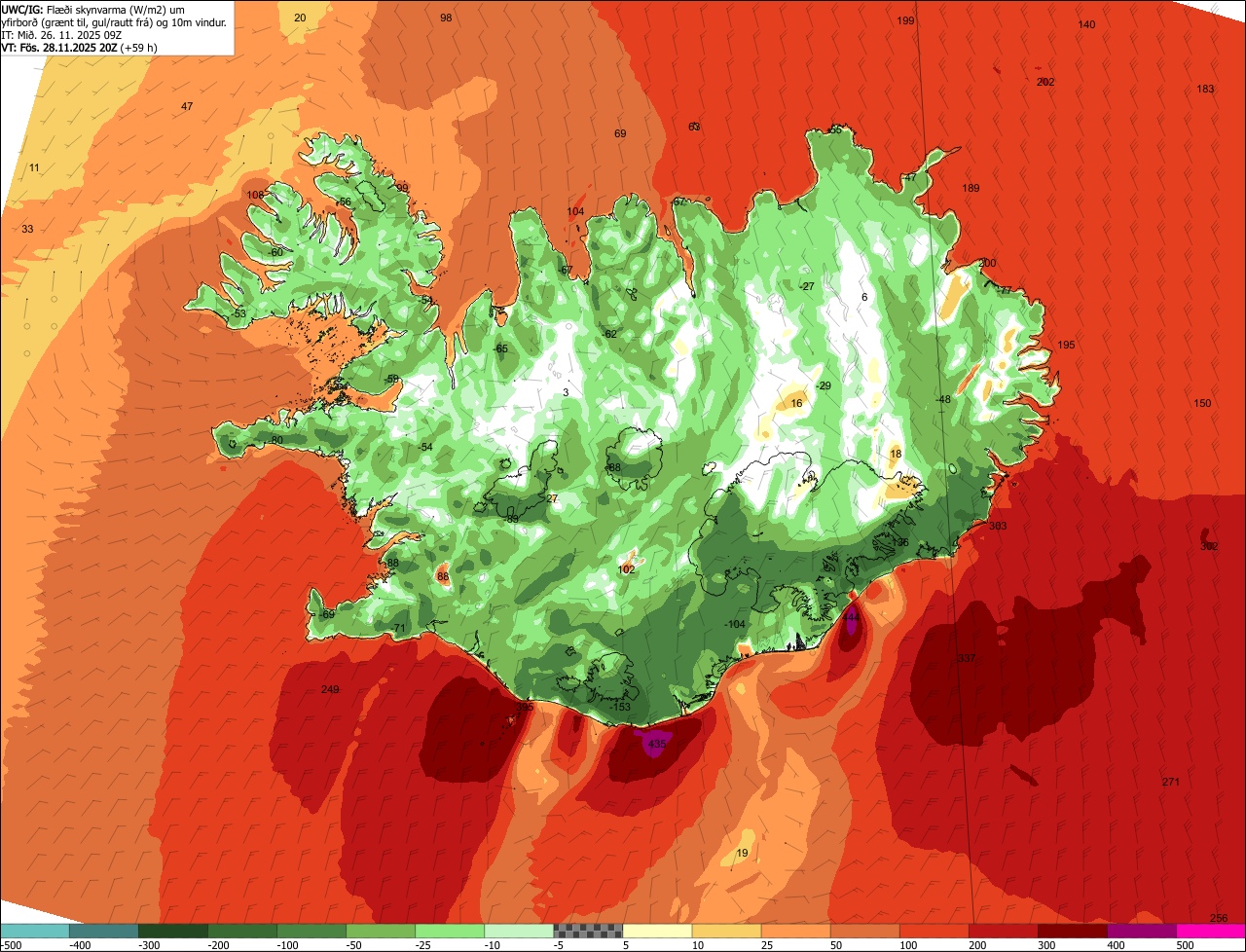The image size is (1246, 952).
Task: Click the map value '435' in the purple area
Action: pos(657,744)
